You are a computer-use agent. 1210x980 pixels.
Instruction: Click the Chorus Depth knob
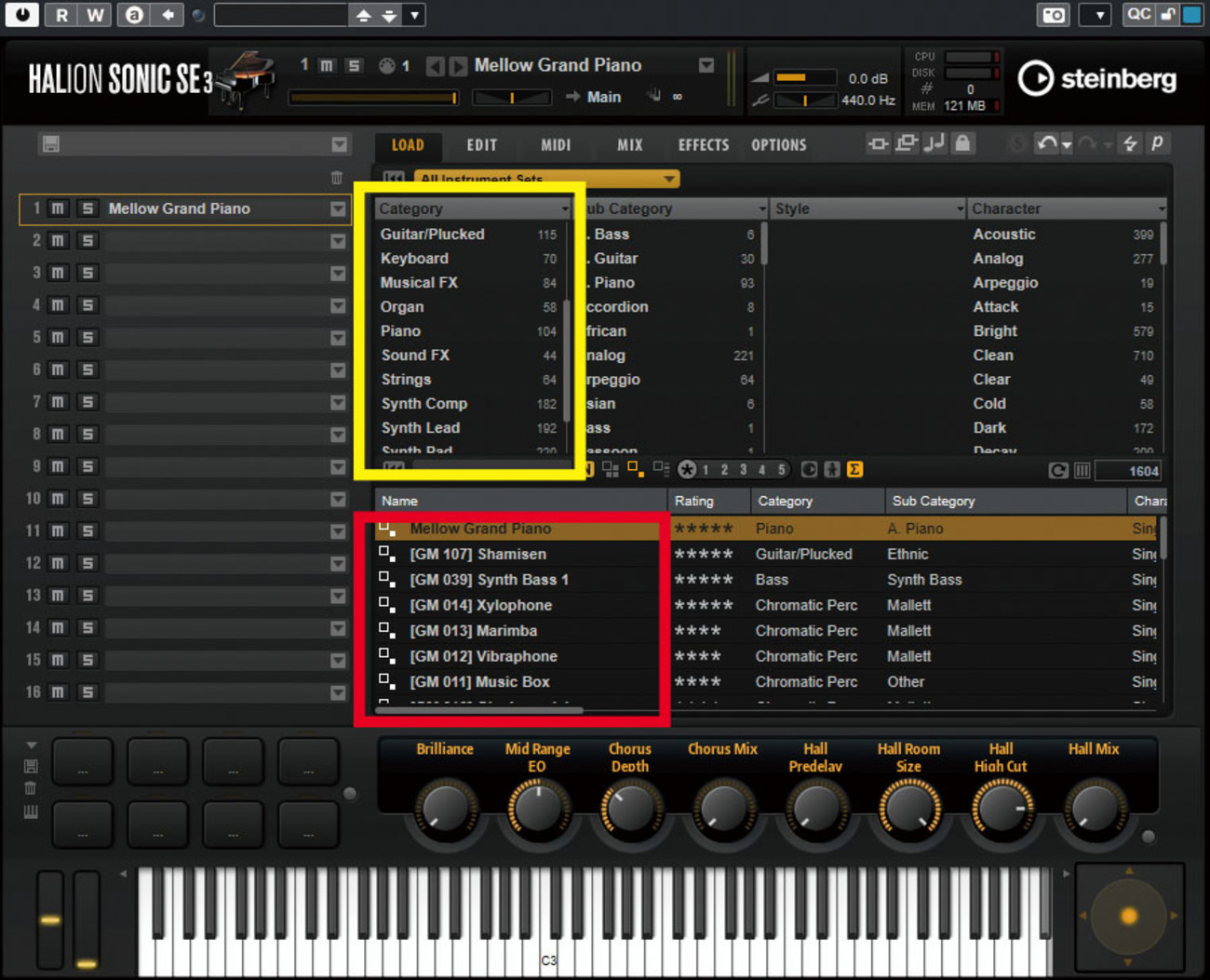pyautogui.click(x=630, y=808)
